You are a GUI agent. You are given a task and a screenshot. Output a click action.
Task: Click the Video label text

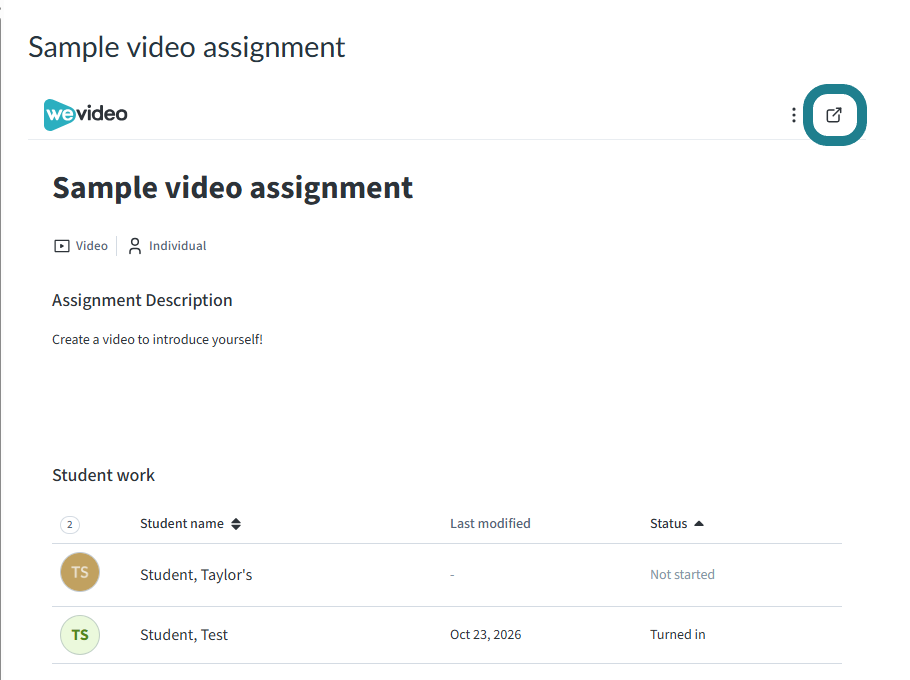click(92, 246)
